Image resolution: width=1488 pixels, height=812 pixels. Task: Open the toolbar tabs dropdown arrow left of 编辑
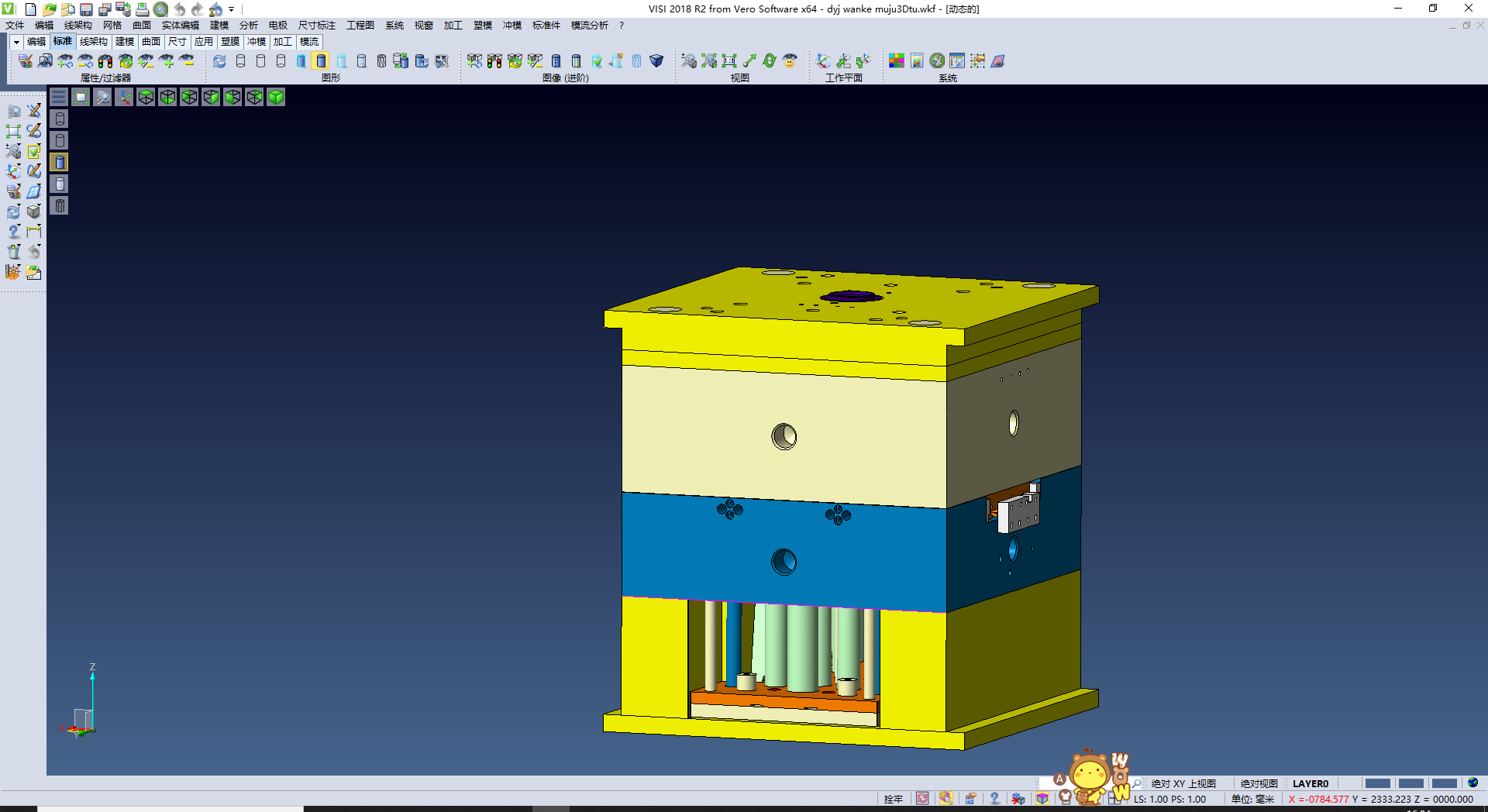(x=16, y=42)
